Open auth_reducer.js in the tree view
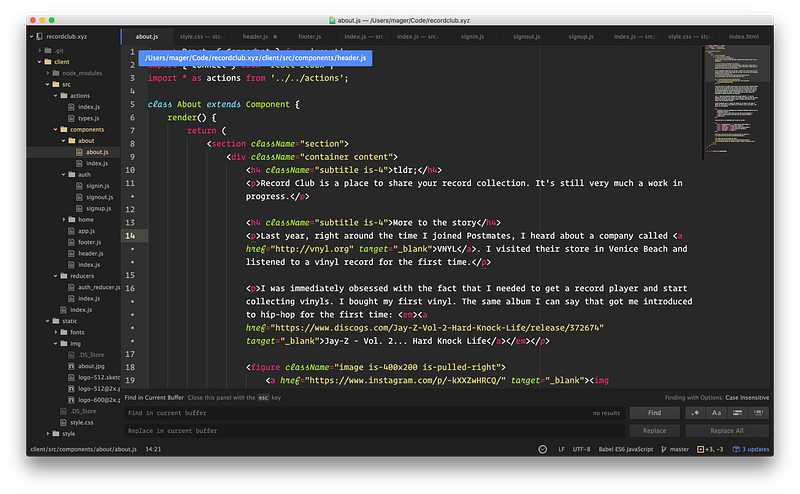 click(x=99, y=287)
